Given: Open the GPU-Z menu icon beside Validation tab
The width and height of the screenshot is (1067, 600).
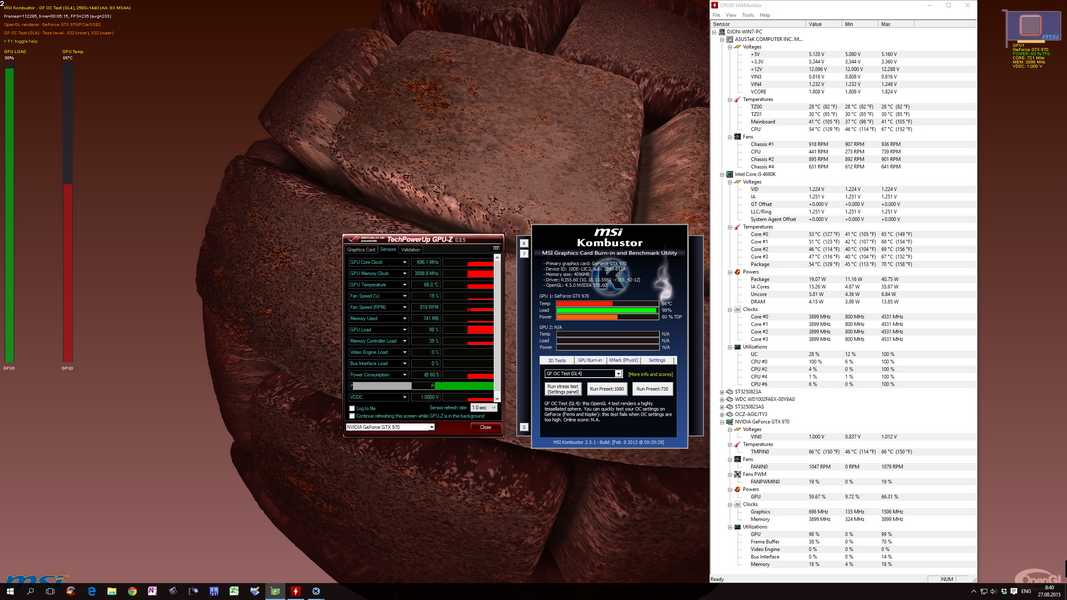Looking at the screenshot, I should tap(496, 248).
